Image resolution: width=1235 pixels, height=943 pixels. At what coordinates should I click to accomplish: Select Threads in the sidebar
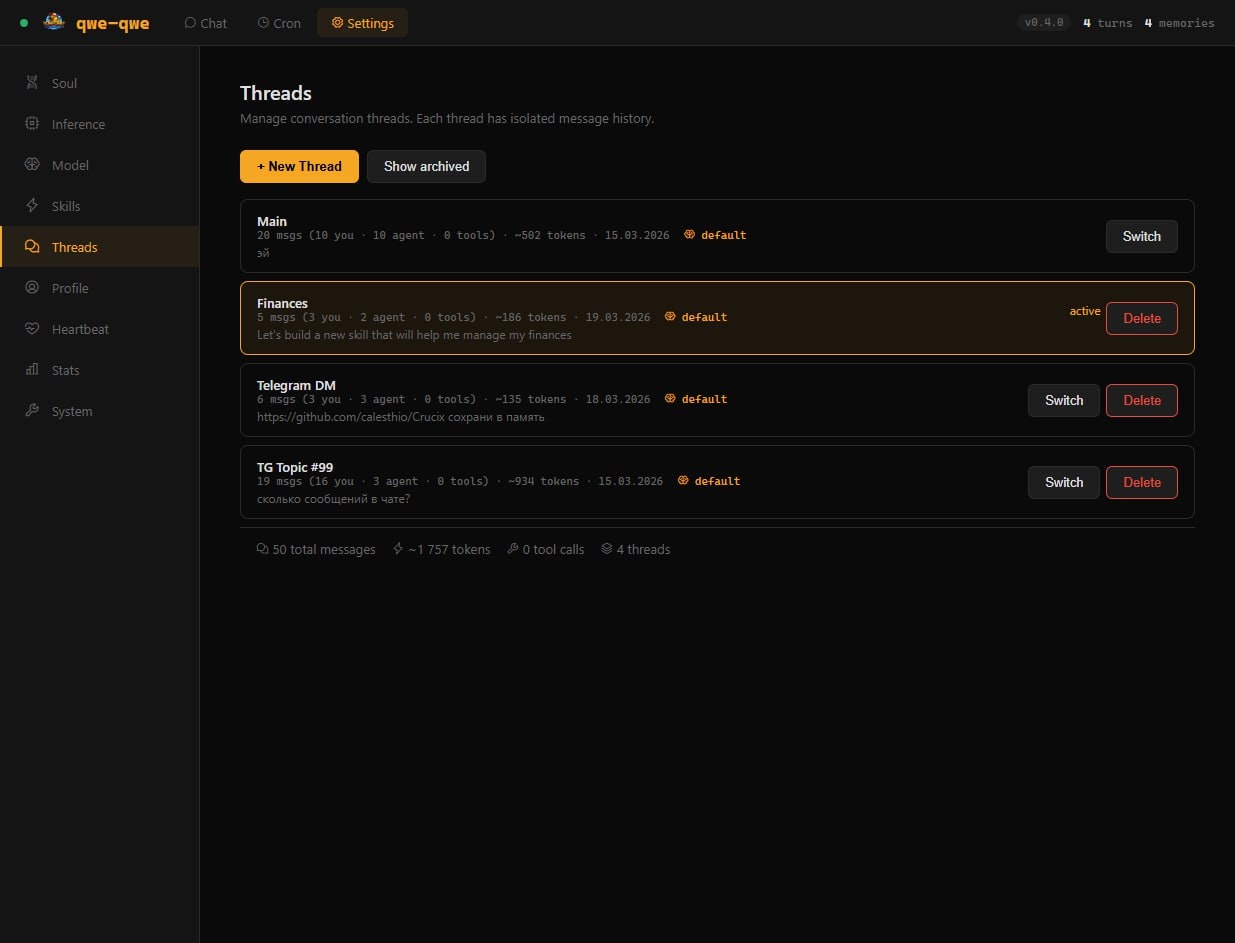100,247
